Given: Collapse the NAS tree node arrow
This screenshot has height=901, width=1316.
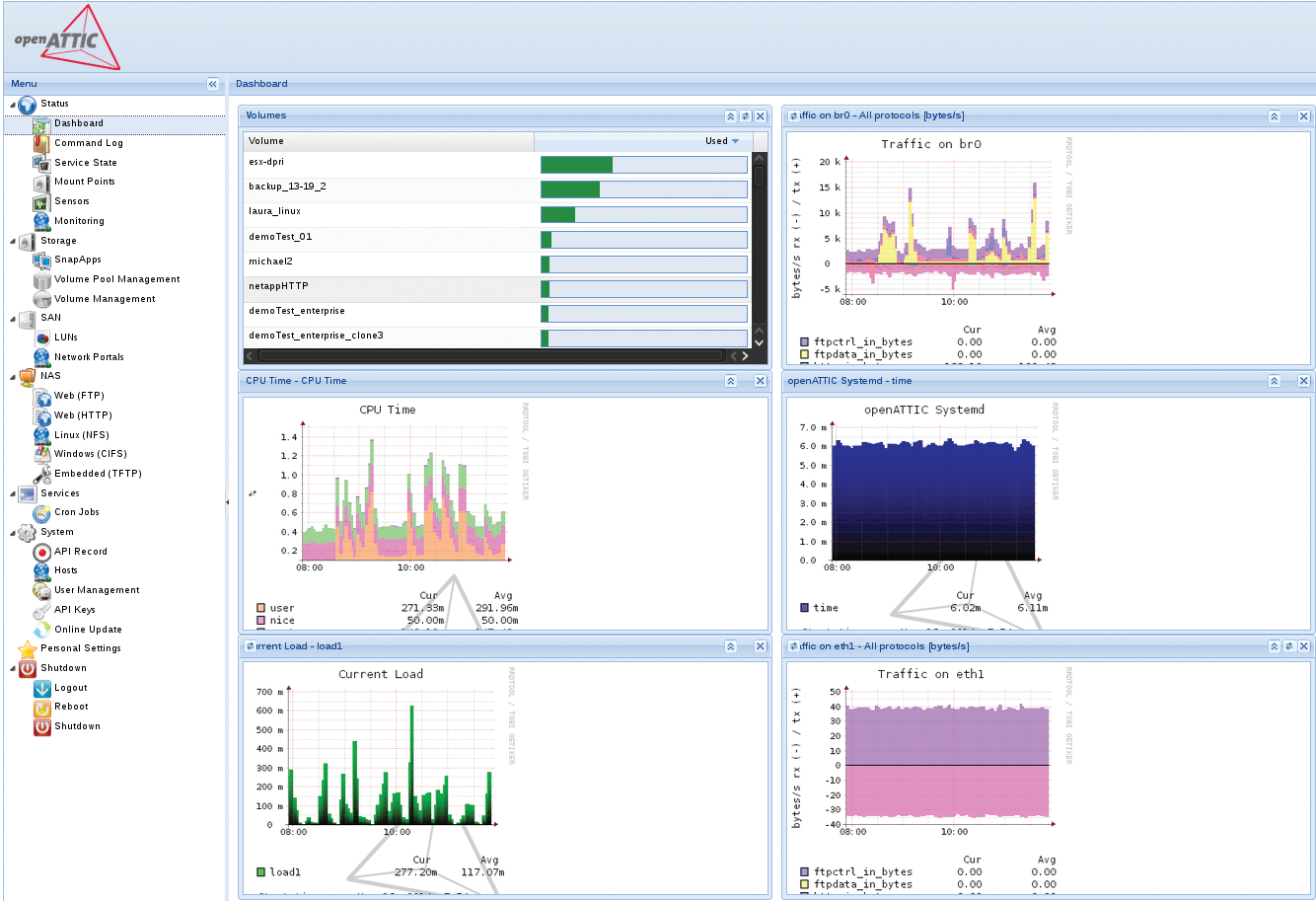Looking at the screenshot, I should pos(13,377).
